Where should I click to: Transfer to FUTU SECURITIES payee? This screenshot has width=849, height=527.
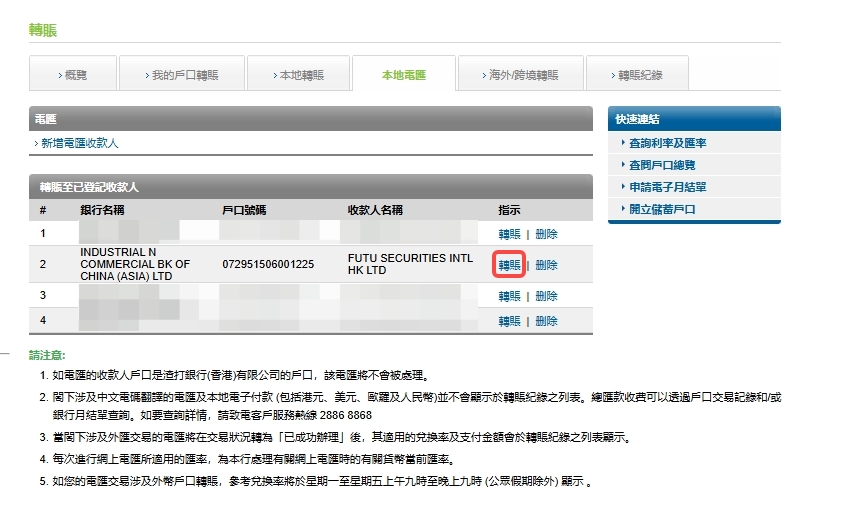pos(509,265)
